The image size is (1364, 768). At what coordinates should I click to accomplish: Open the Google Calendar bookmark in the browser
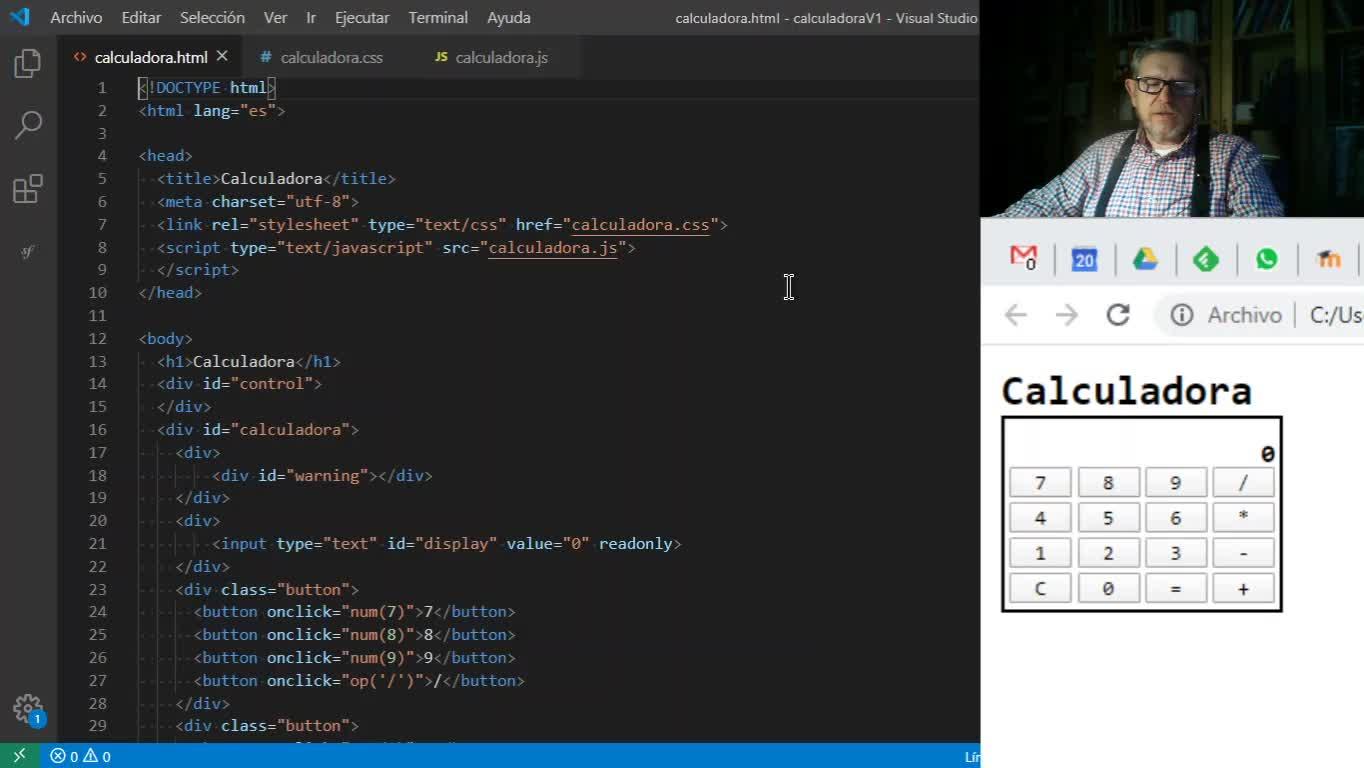(x=1084, y=259)
